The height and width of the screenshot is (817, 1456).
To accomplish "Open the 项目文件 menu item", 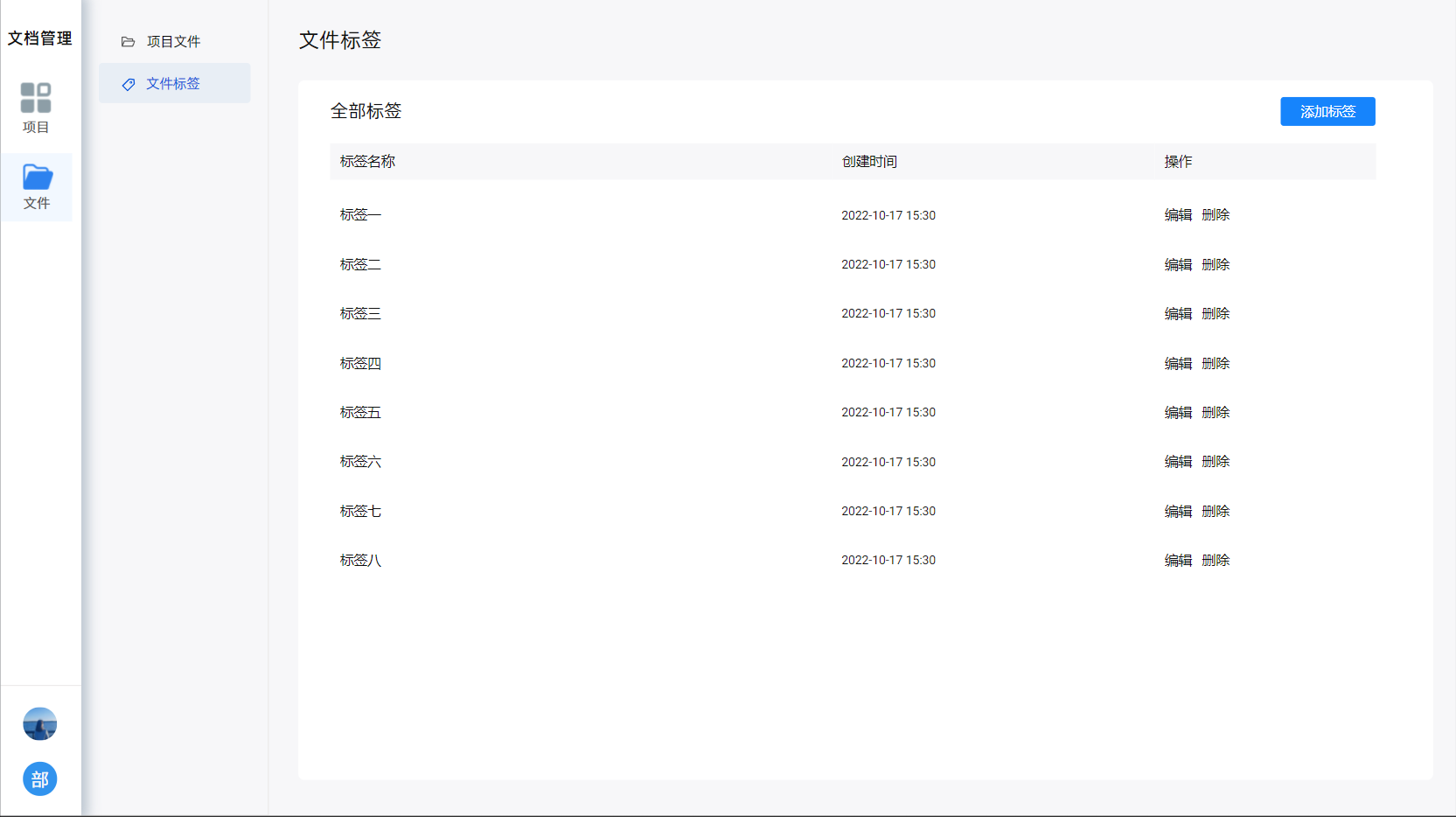I will 173,42.
